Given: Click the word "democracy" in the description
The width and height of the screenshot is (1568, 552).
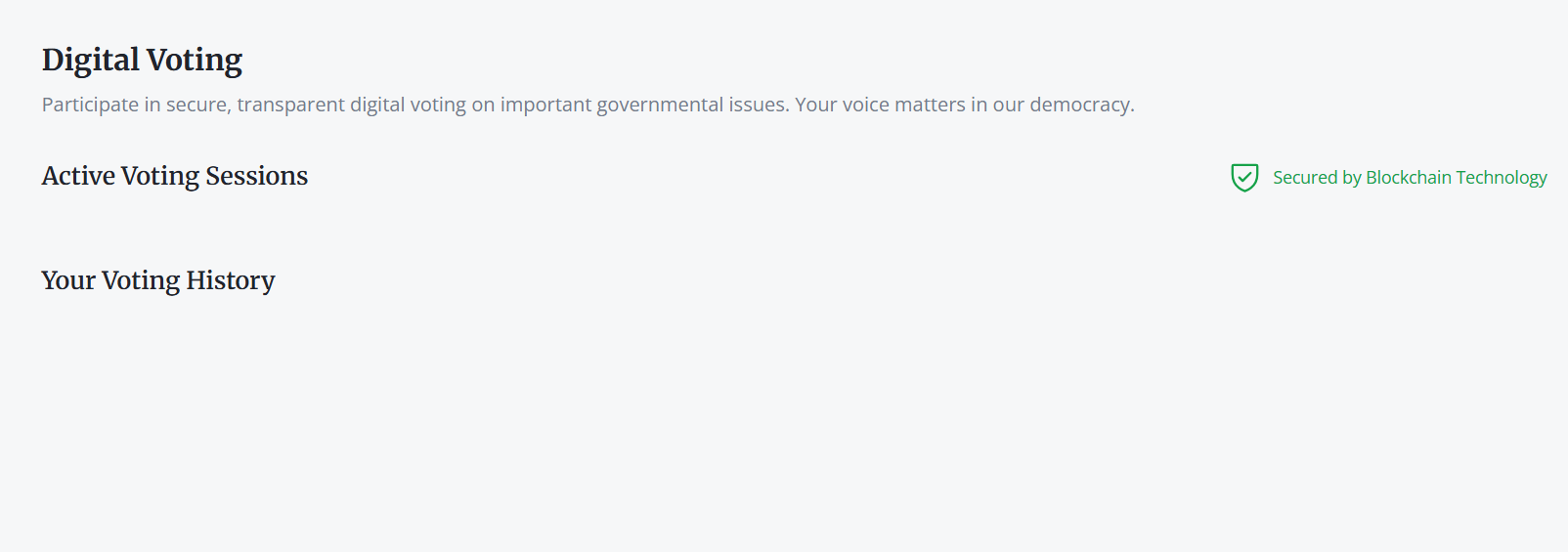Looking at the screenshot, I should pos(1080,105).
